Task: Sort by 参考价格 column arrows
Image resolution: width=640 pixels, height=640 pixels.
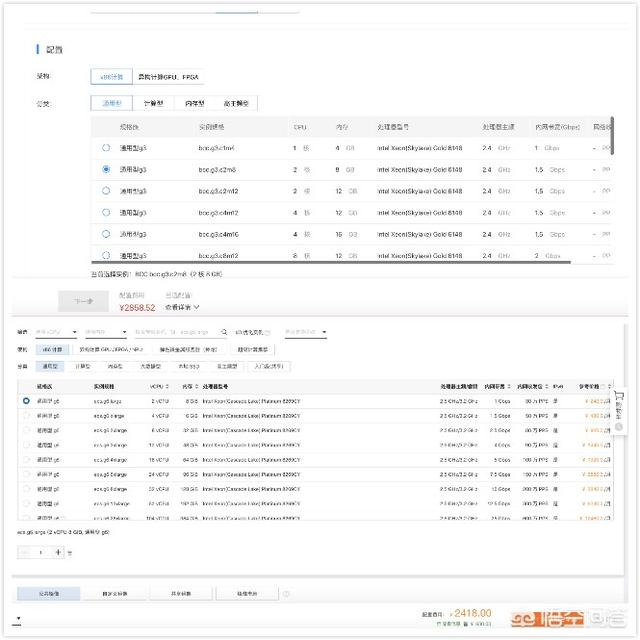Action: coord(609,386)
